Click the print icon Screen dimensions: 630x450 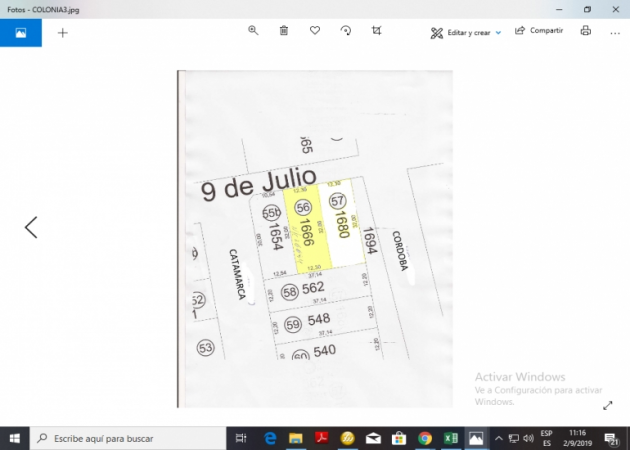[586, 31]
